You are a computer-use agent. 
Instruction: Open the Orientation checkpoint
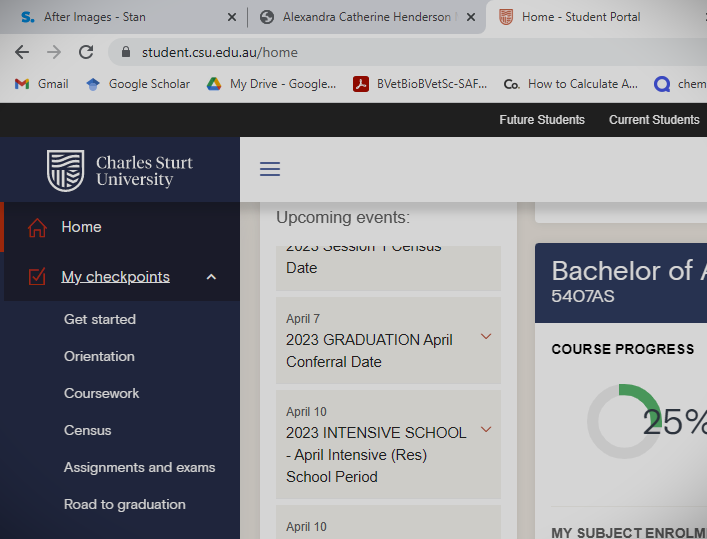tap(99, 356)
